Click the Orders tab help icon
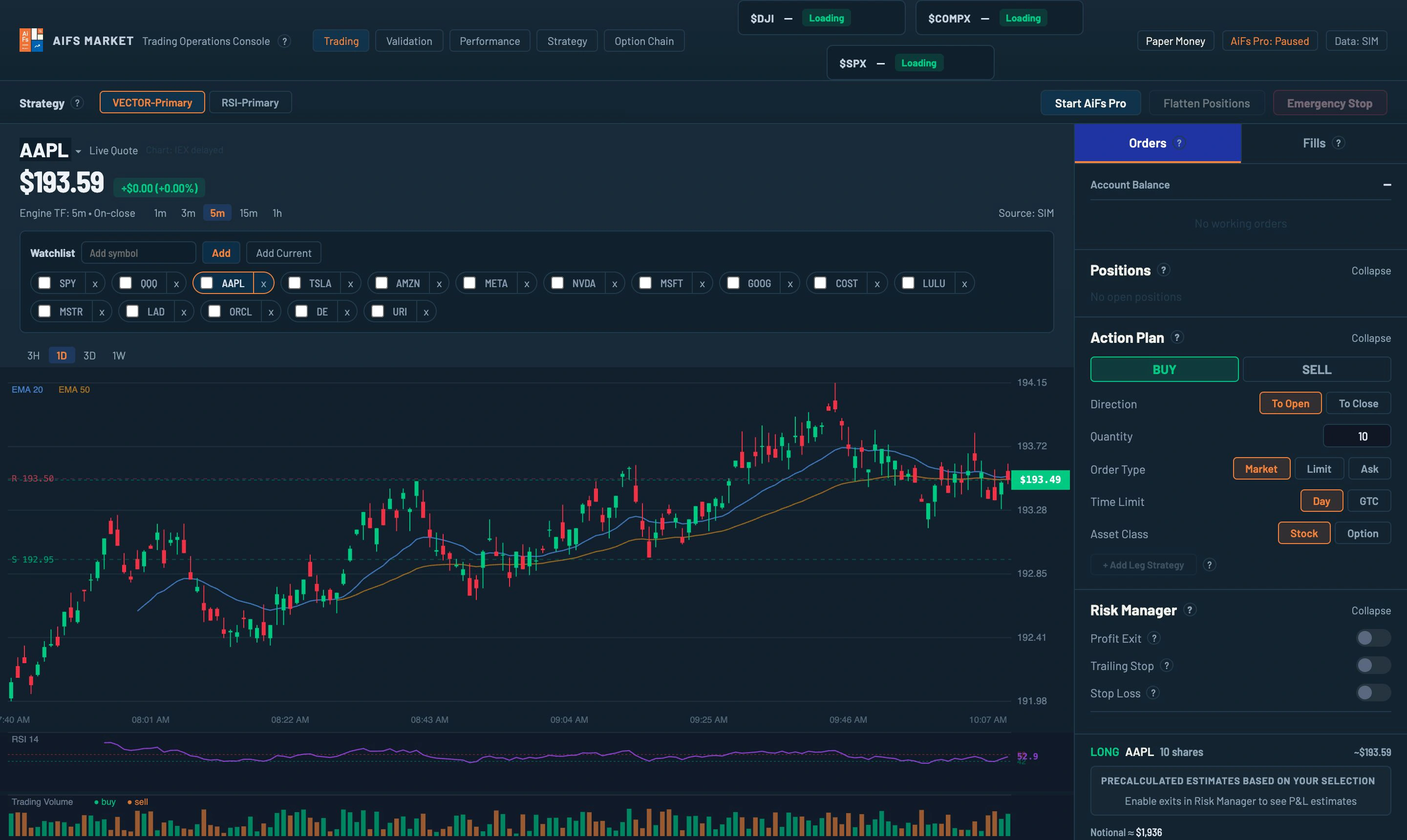The width and height of the screenshot is (1407, 840). [1179, 143]
